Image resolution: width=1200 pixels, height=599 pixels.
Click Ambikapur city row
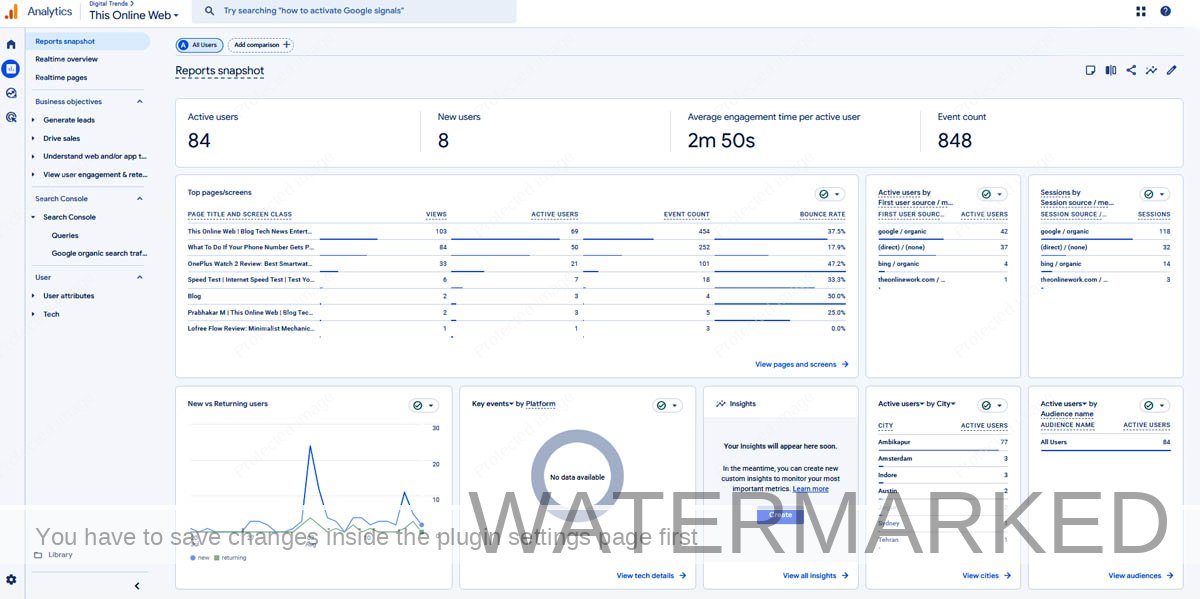pyautogui.click(x=943, y=442)
